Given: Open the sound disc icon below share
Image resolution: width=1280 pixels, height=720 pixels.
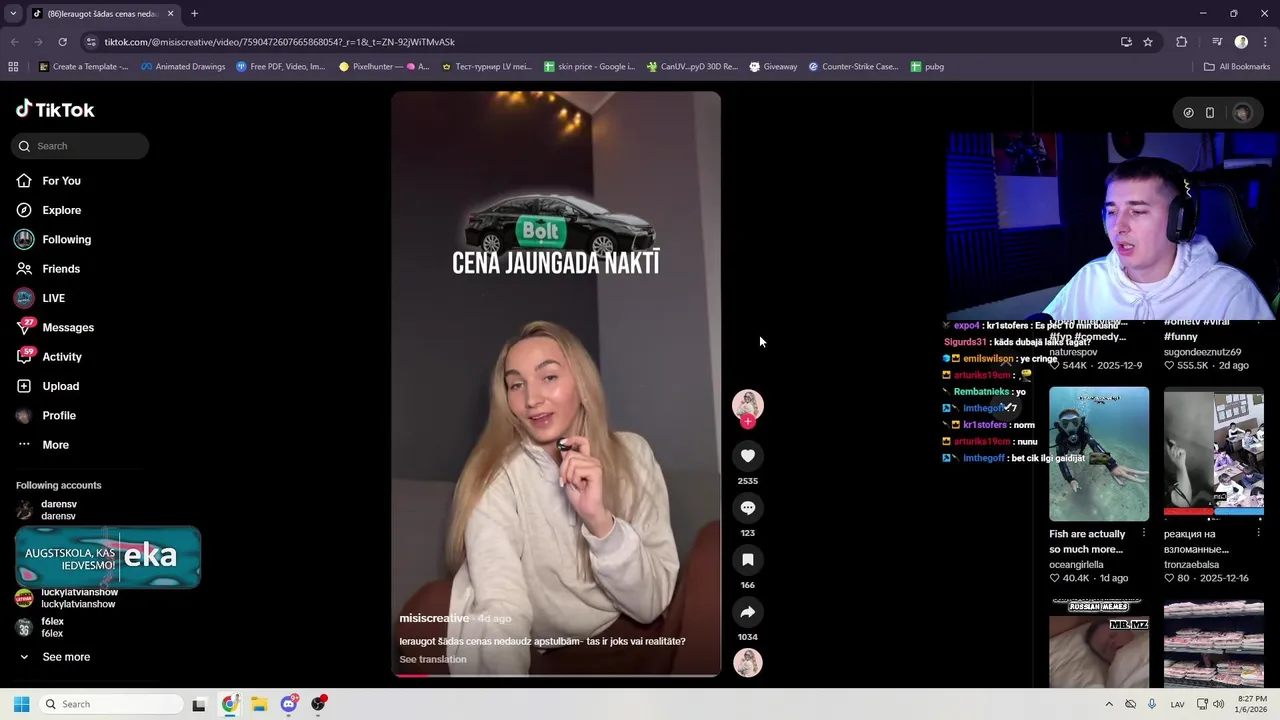Looking at the screenshot, I should [748, 663].
